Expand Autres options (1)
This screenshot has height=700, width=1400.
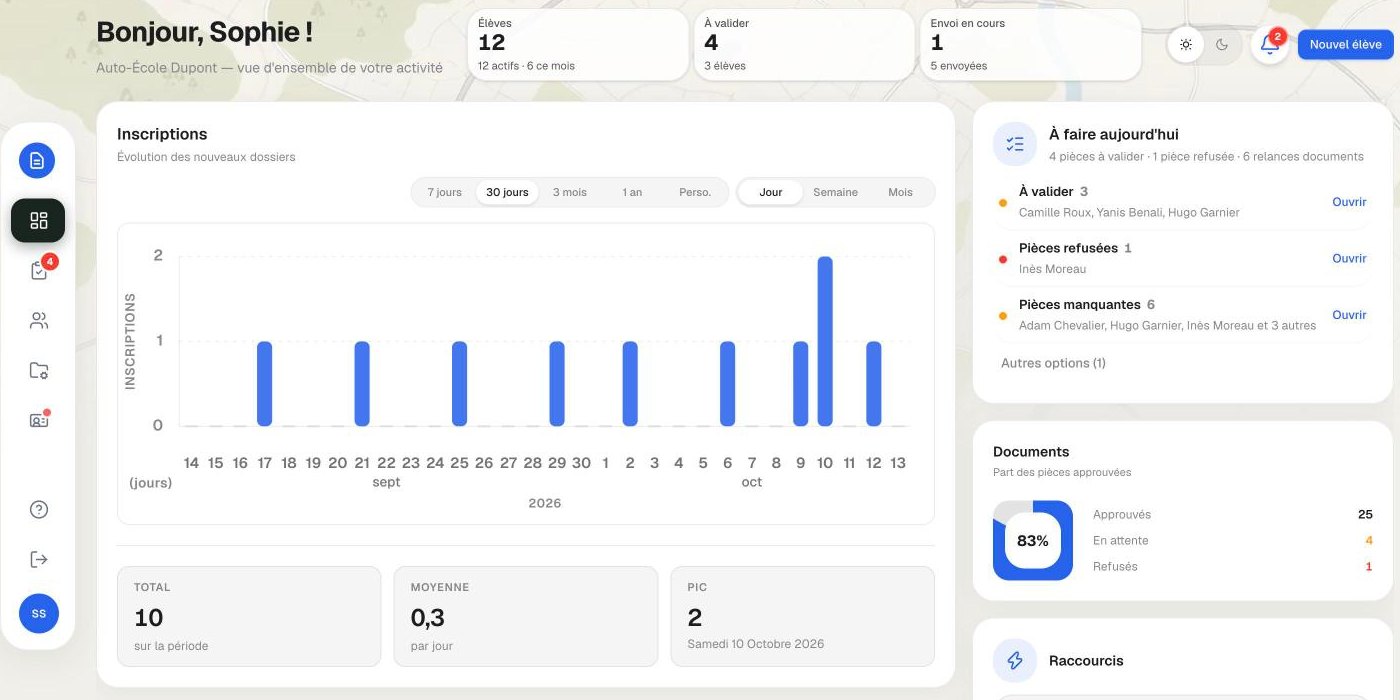click(1053, 364)
